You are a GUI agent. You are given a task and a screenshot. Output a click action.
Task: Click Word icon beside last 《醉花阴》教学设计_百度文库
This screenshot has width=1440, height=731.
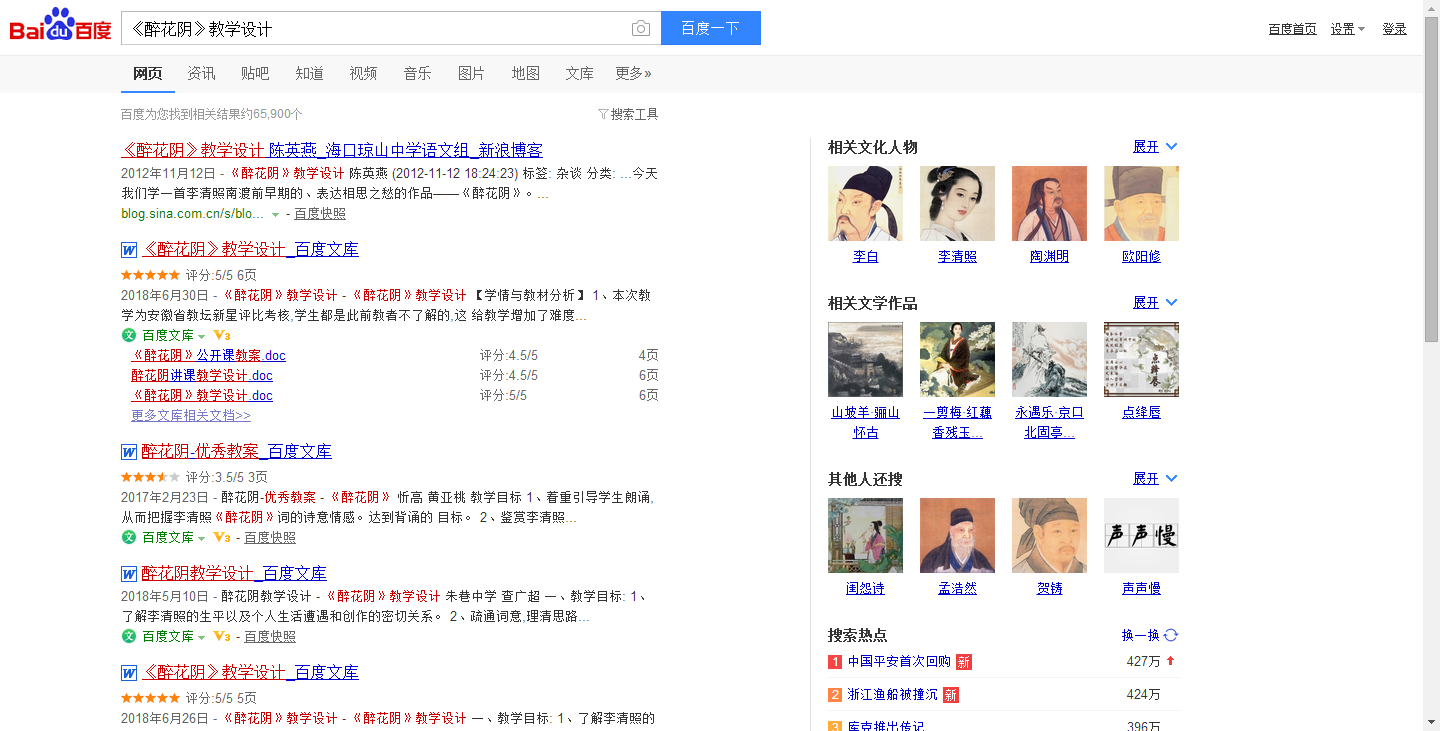click(129, 673)
